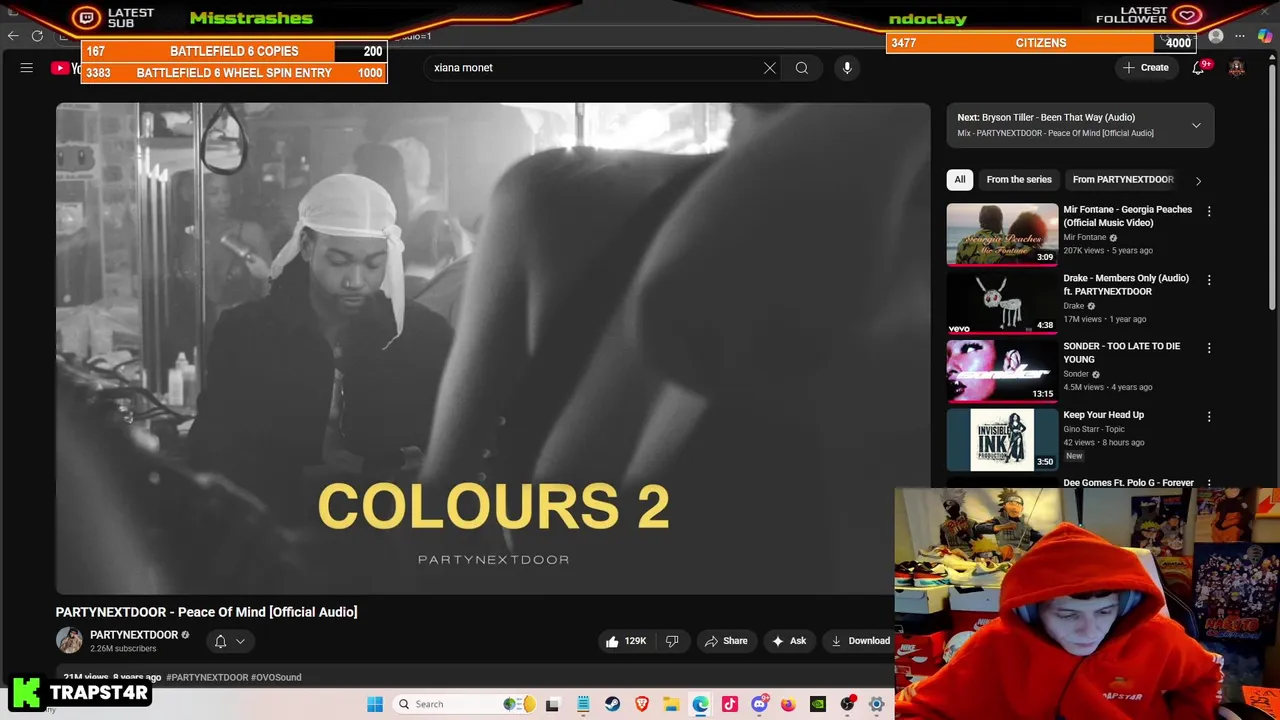Open options for Drake Members Only video

pos(1209,280)
